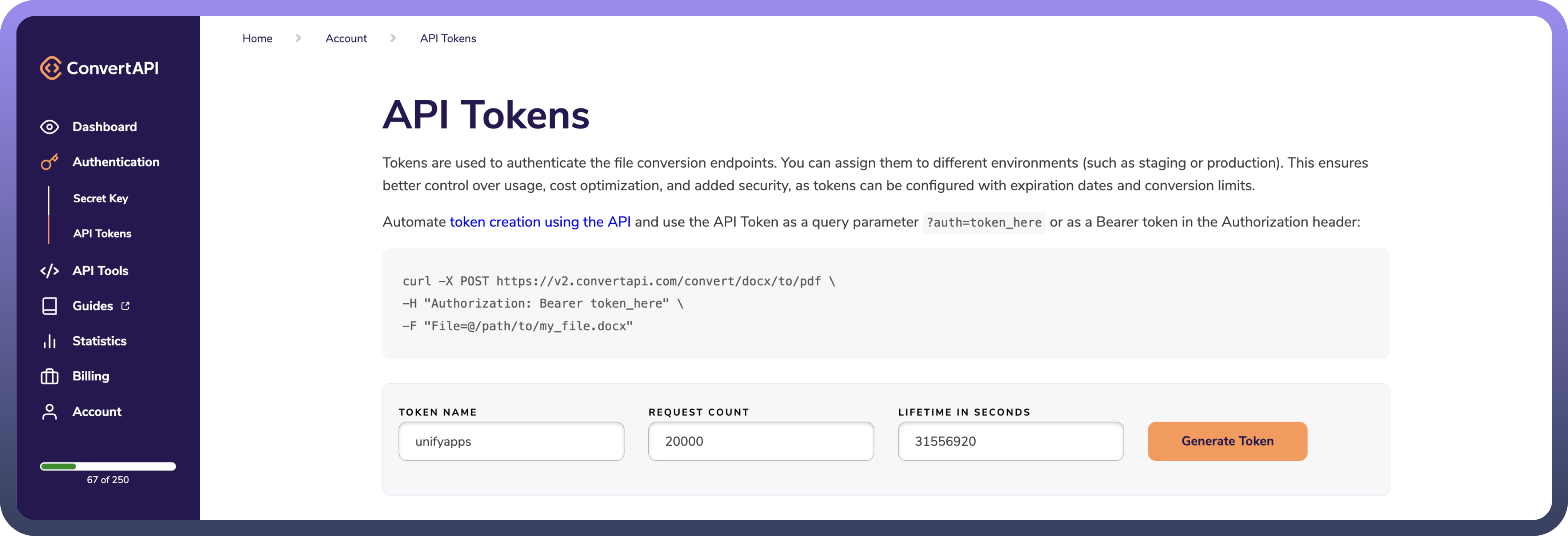Select Secret Key in sidebar submenu
Screen dimensions: 1568x536
[100, 198]
